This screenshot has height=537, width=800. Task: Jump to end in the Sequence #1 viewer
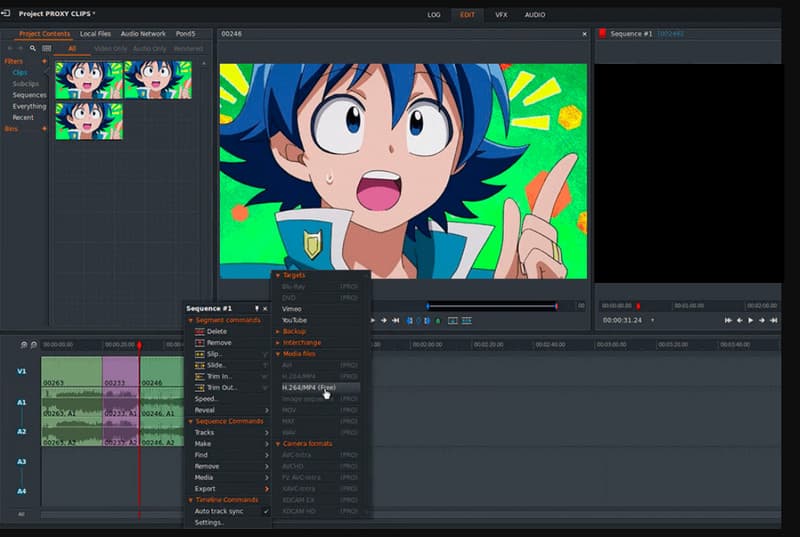(x=773, y=320)
